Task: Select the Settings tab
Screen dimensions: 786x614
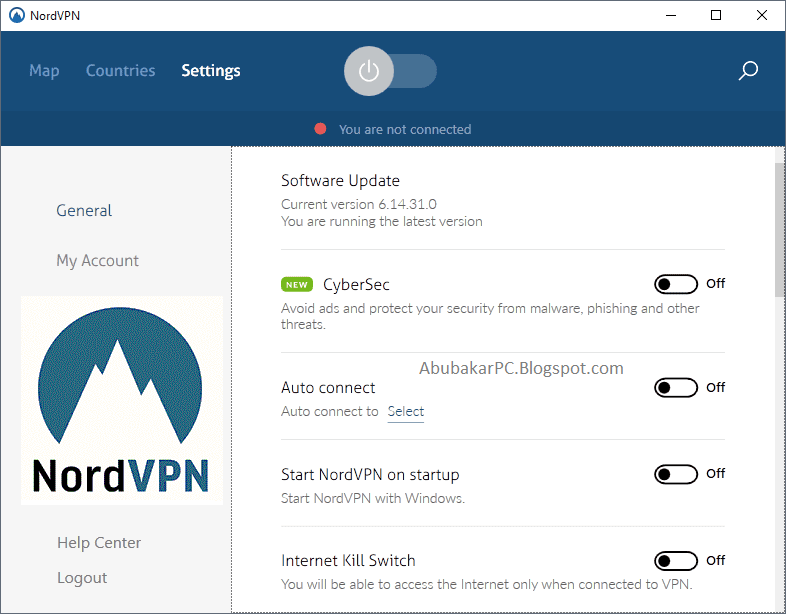Action: [211, 71]
